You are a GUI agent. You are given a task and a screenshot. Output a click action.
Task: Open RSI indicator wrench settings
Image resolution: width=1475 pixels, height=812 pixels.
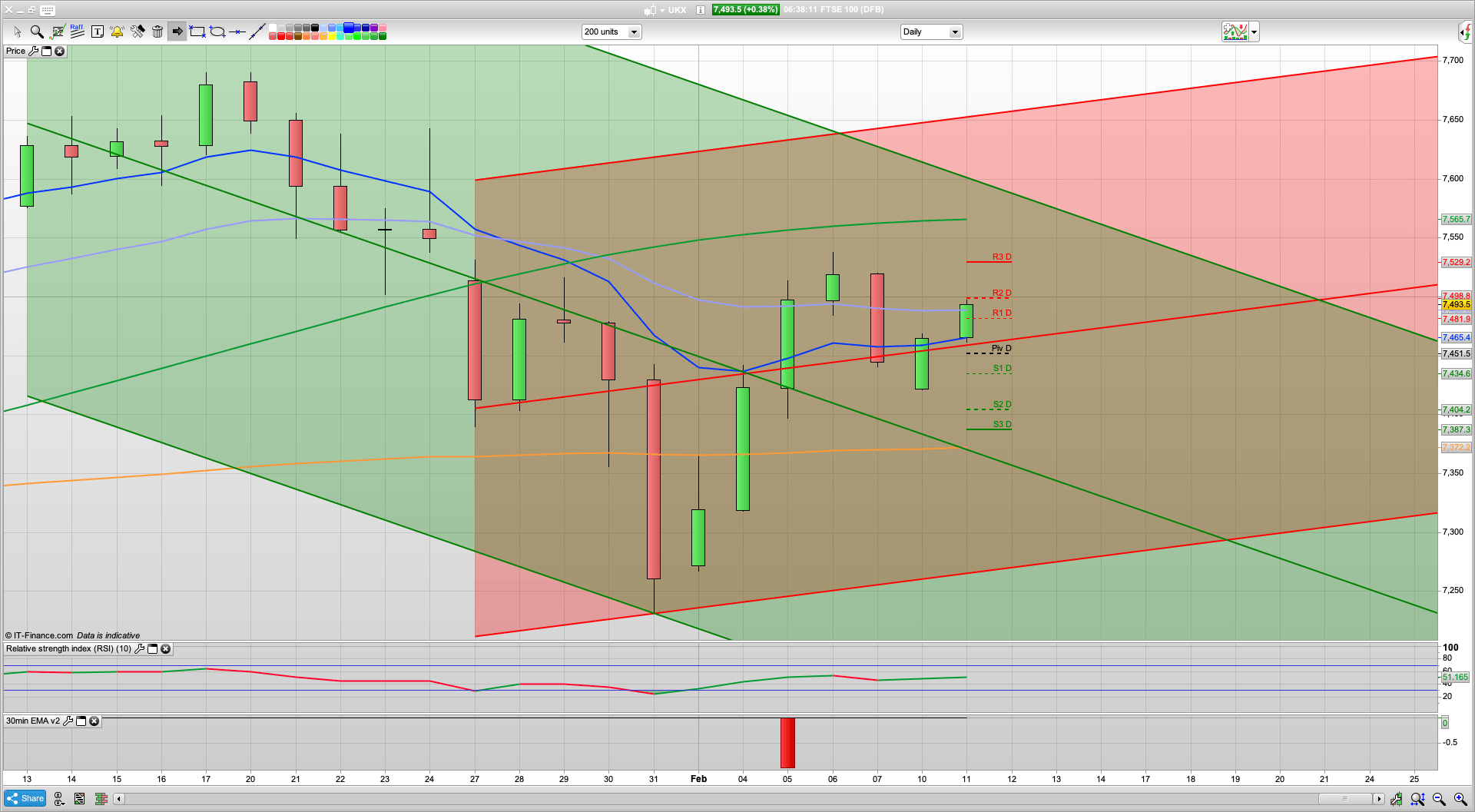[139, 649]
